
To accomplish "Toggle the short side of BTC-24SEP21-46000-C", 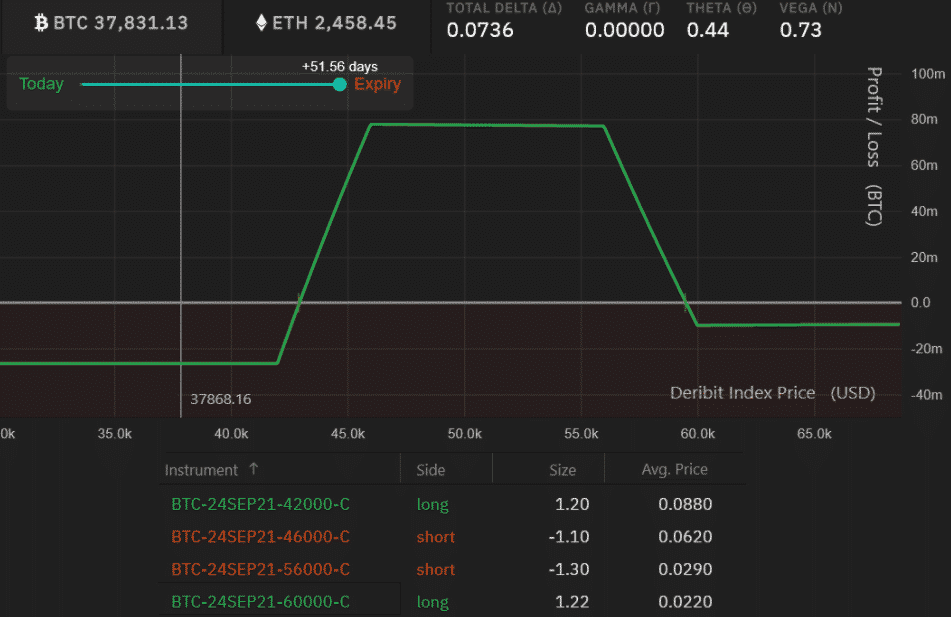I will pos(435,537).
